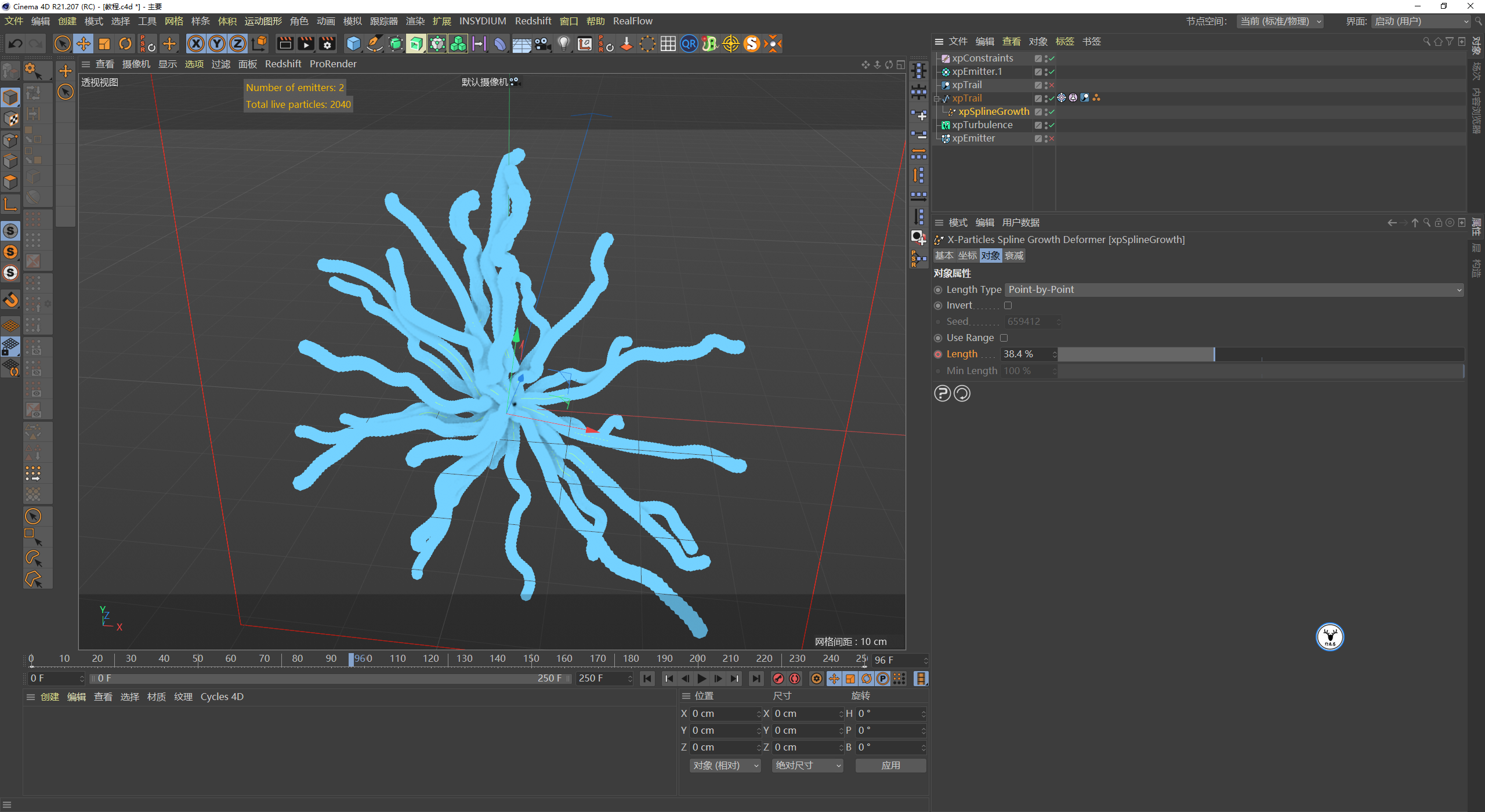The height and width of the screenshot is (812, 1485).
Task: Go to the start of the animation
Action: point(647,678)
